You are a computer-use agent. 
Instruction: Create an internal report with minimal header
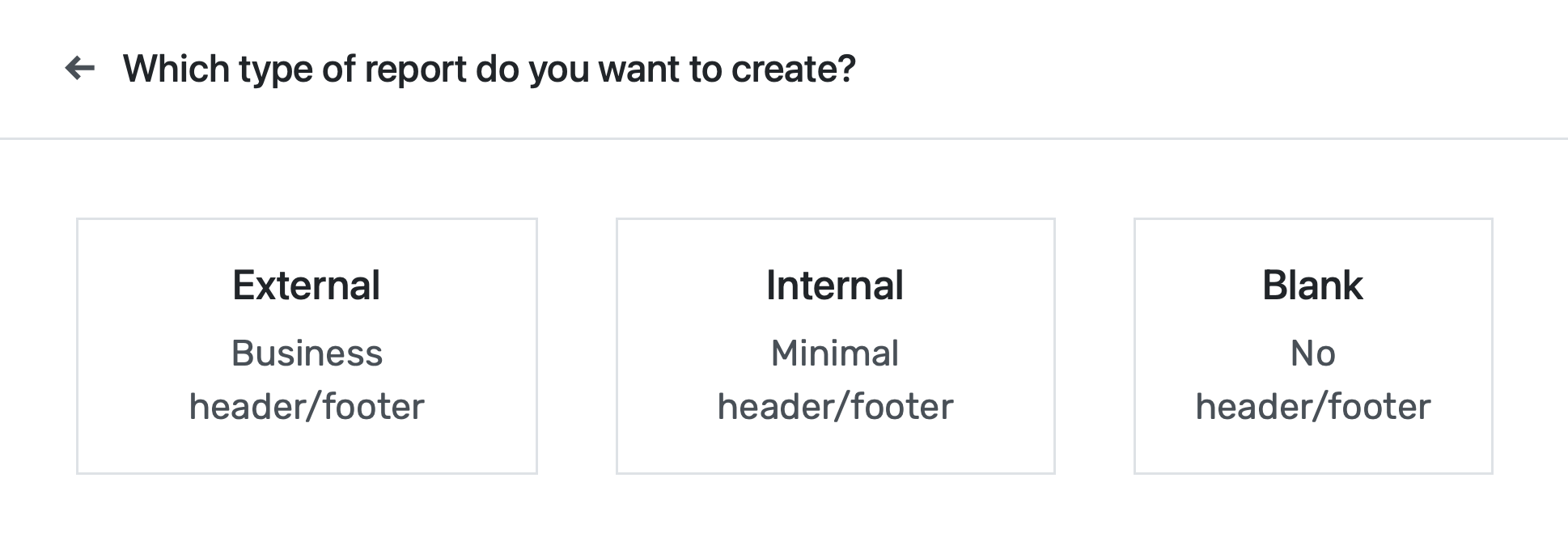(x=835, y=345)
